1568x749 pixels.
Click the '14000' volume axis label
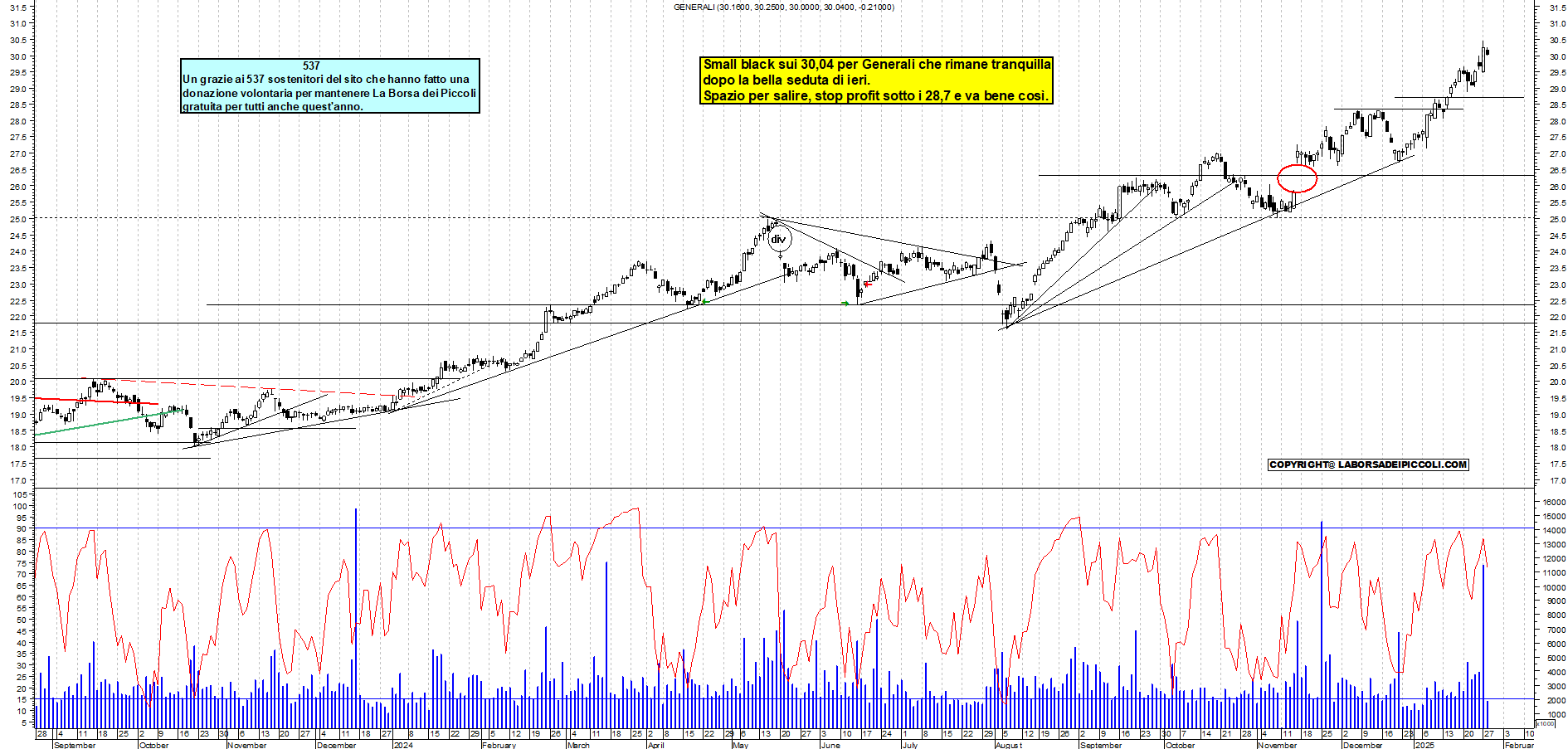1554,530
